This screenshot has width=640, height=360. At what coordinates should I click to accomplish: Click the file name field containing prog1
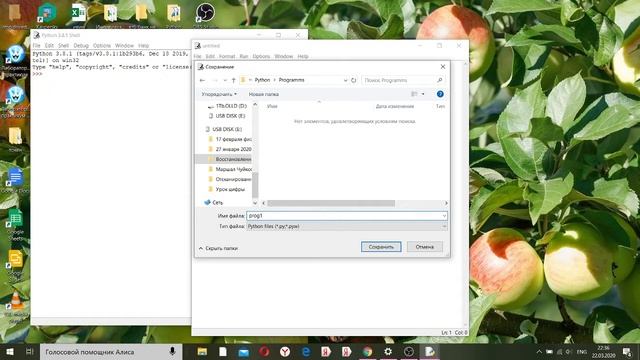[x=347, y=216]
